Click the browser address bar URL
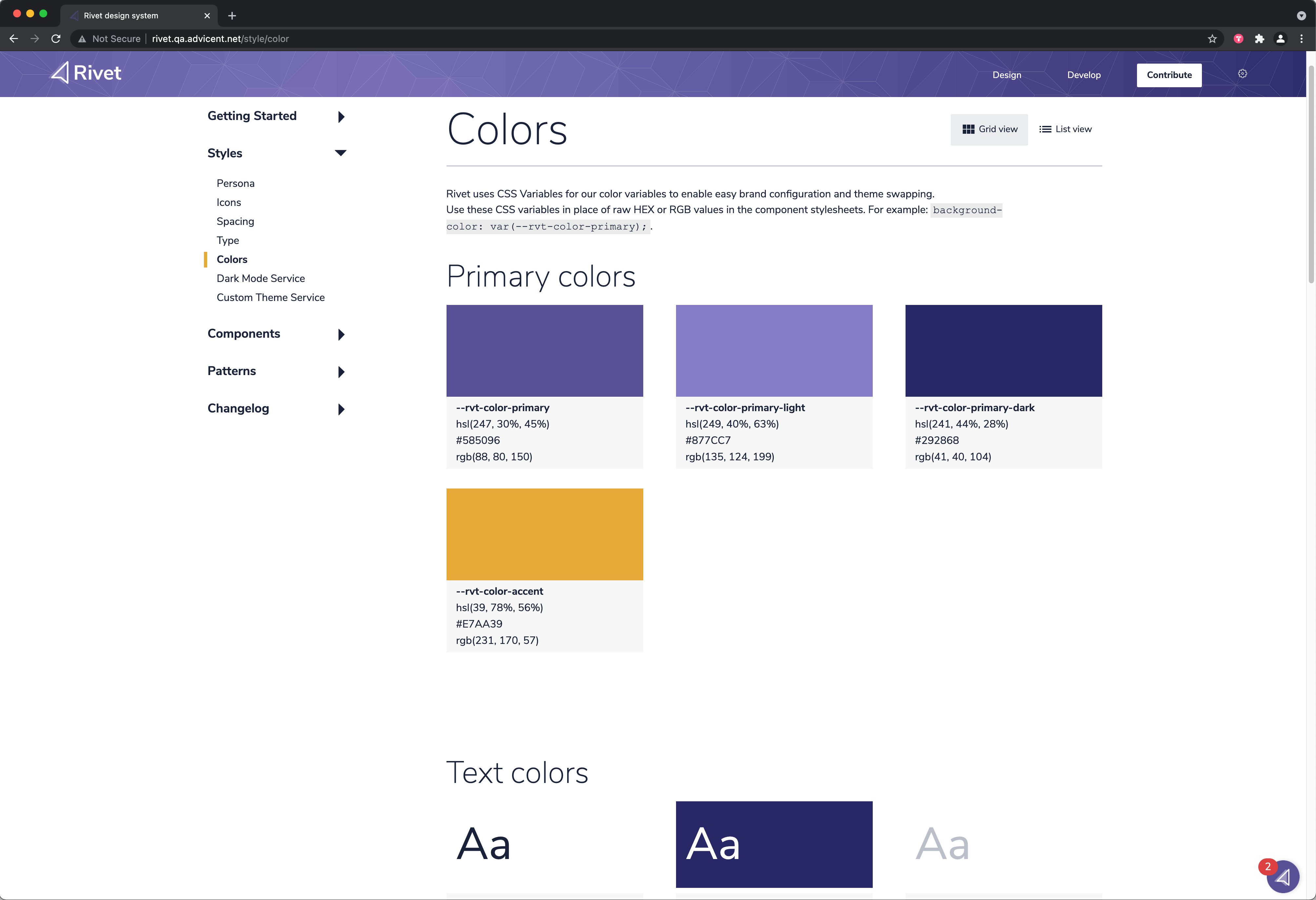The height and width of the screenshot is (900, 1316). pyautogui.click(x=220, y=38)
